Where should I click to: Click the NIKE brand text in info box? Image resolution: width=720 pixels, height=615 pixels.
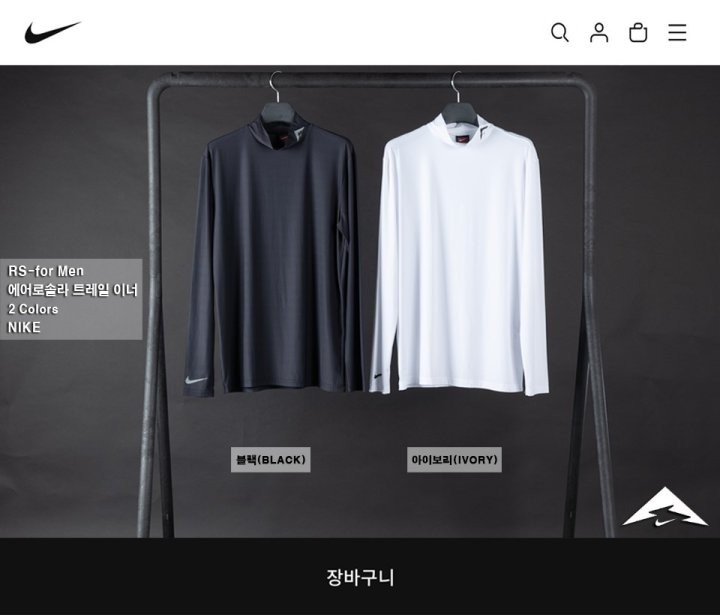point(24,327)
